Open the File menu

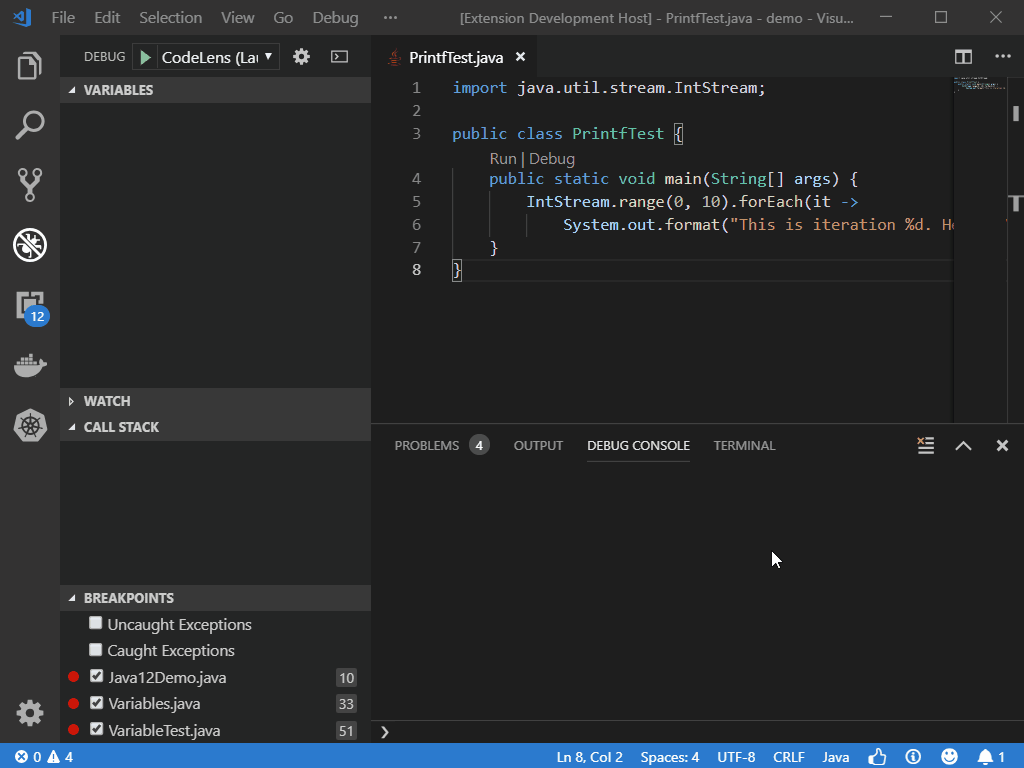tap(63, 18)
